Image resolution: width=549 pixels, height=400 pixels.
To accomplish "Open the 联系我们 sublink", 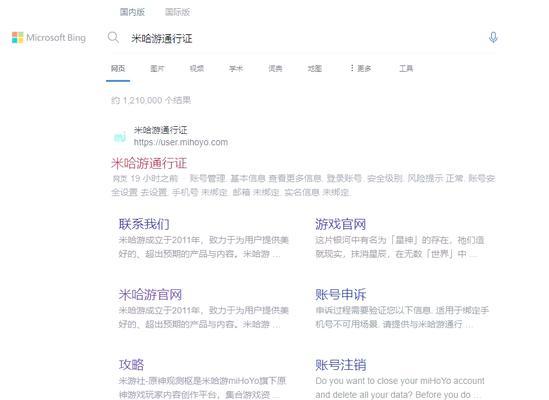I will click(144, 224).
